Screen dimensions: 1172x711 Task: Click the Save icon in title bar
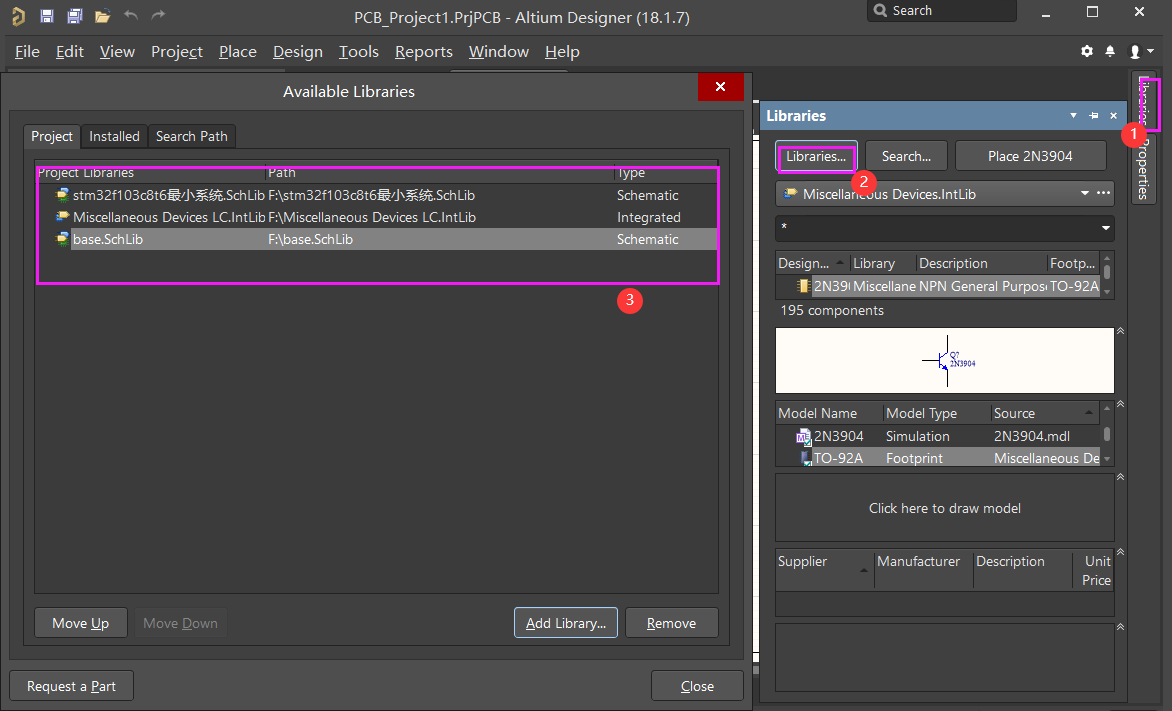coord(47,16)
